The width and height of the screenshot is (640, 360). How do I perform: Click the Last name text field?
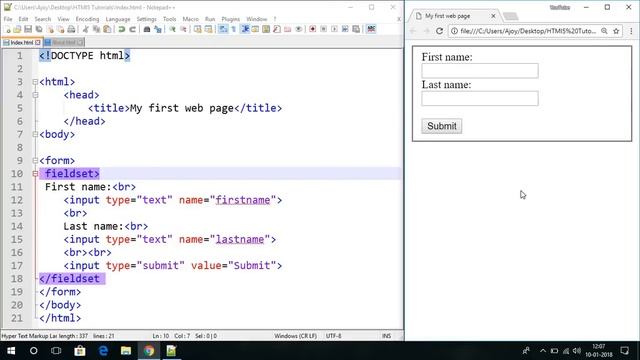click(x=480, y=98)
